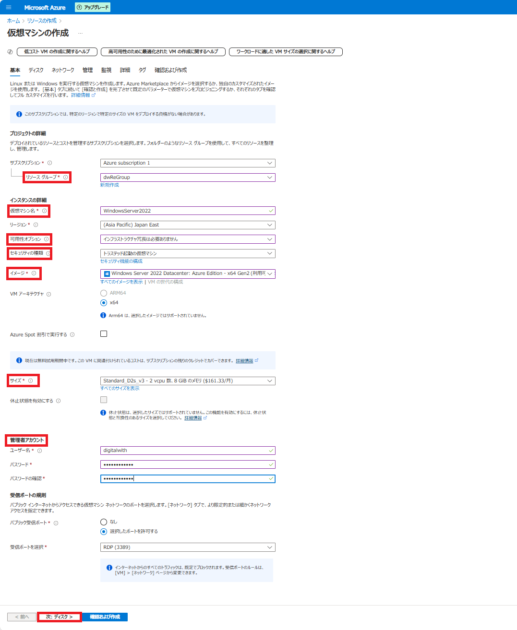
Task: Select the ARM64 architecture radio button
Action: 104,293
